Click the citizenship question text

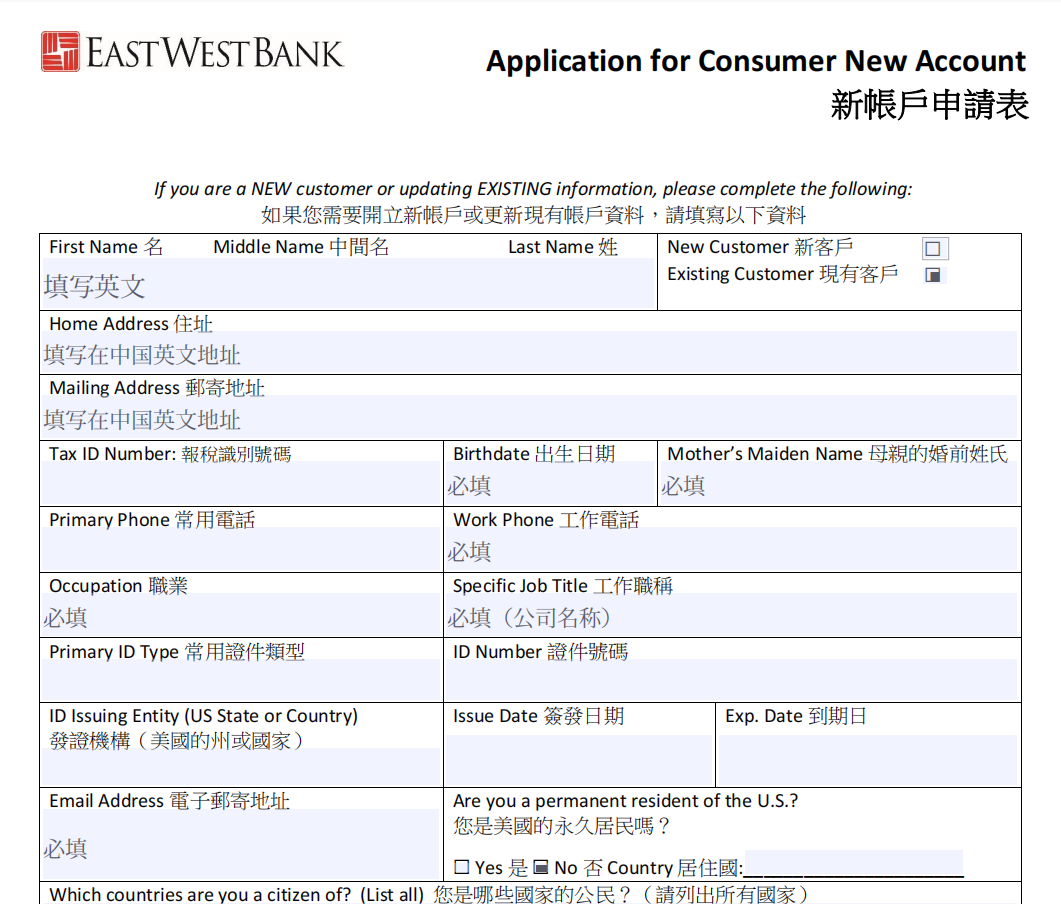430,895
